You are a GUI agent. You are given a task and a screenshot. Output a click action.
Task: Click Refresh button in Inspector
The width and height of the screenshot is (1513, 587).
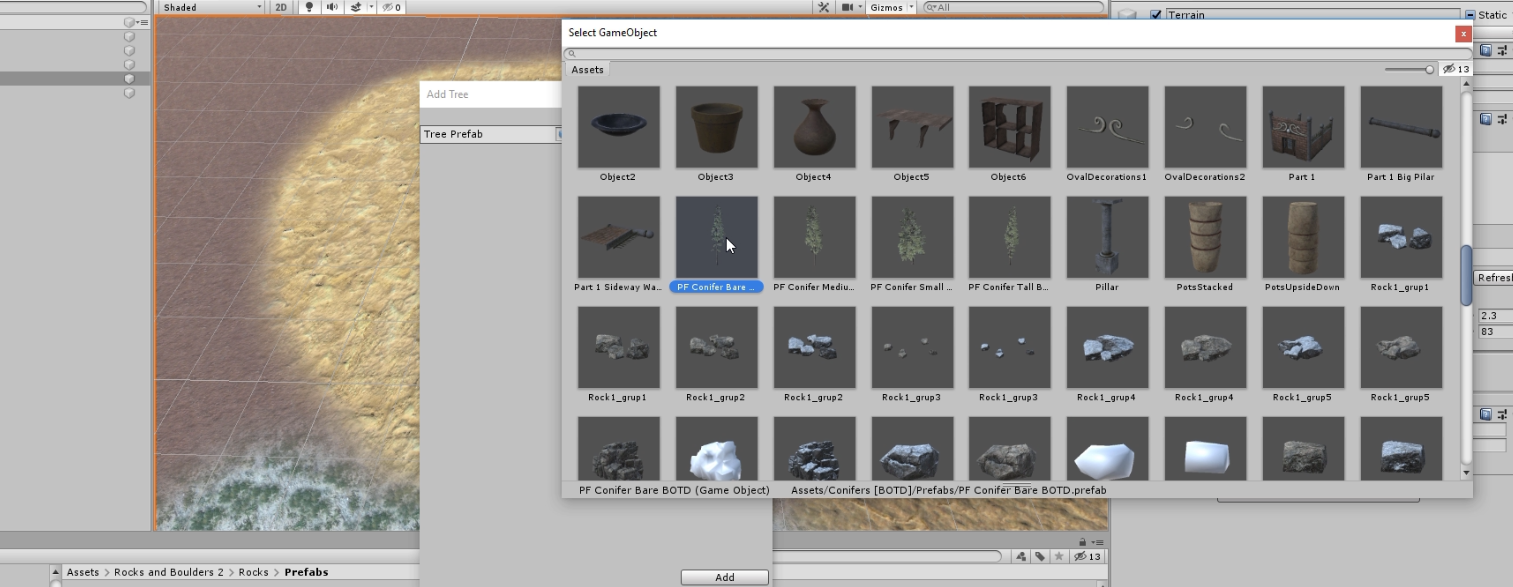coord(1495,278)
